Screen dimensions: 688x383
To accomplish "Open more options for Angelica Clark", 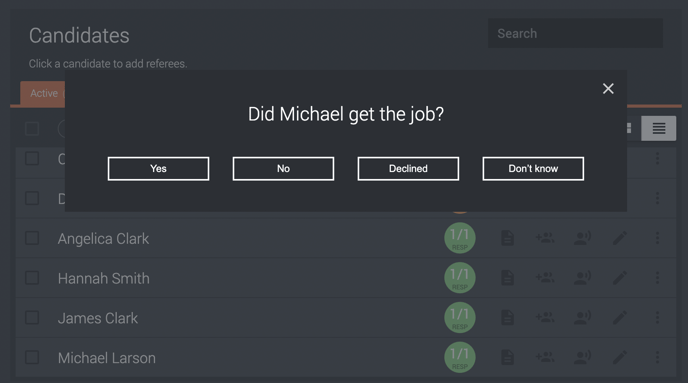I will (x=657, y=238).
